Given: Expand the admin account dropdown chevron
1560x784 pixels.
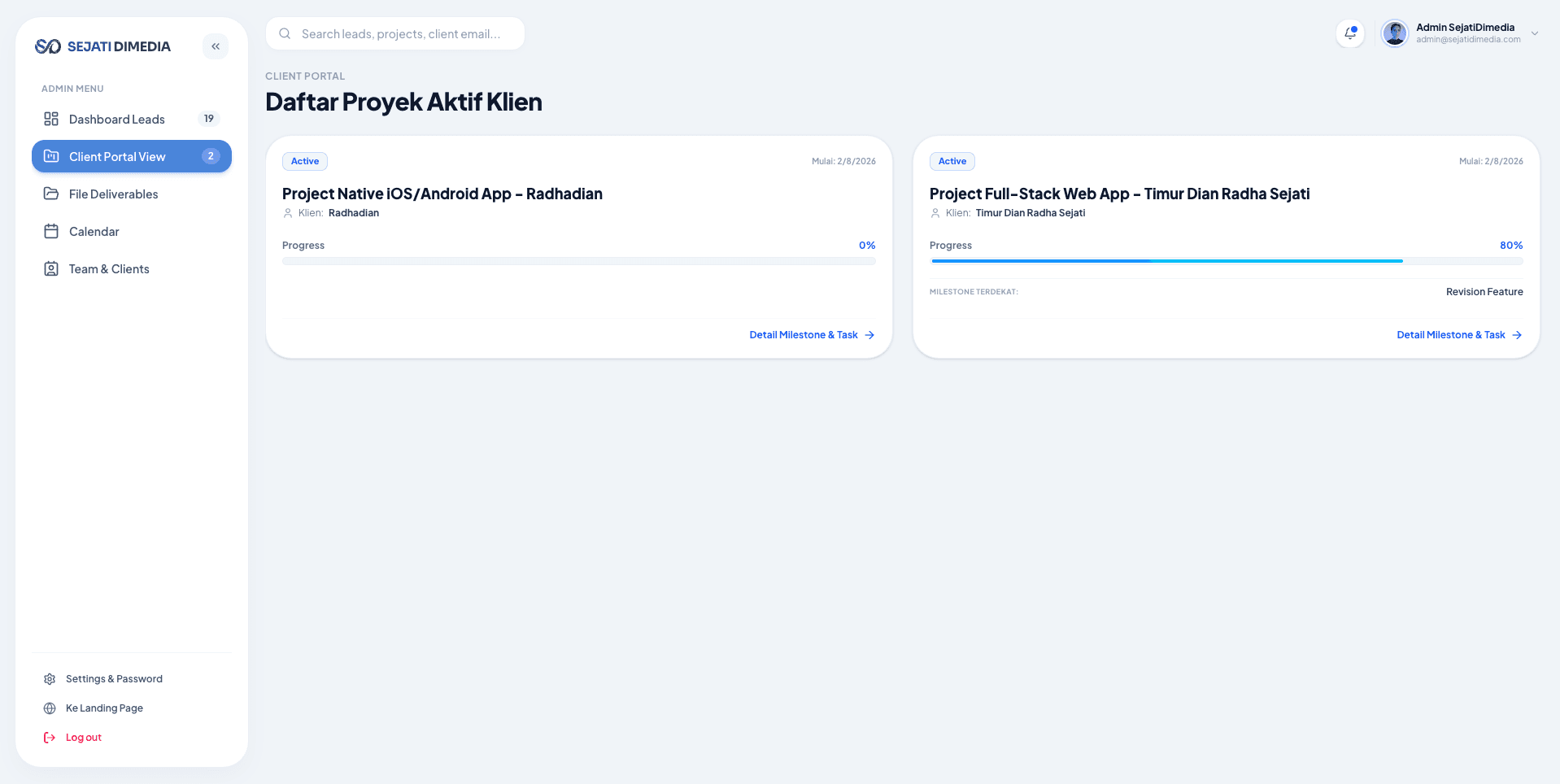Looking at the screenshot, I should click(x=1535, y=33).
